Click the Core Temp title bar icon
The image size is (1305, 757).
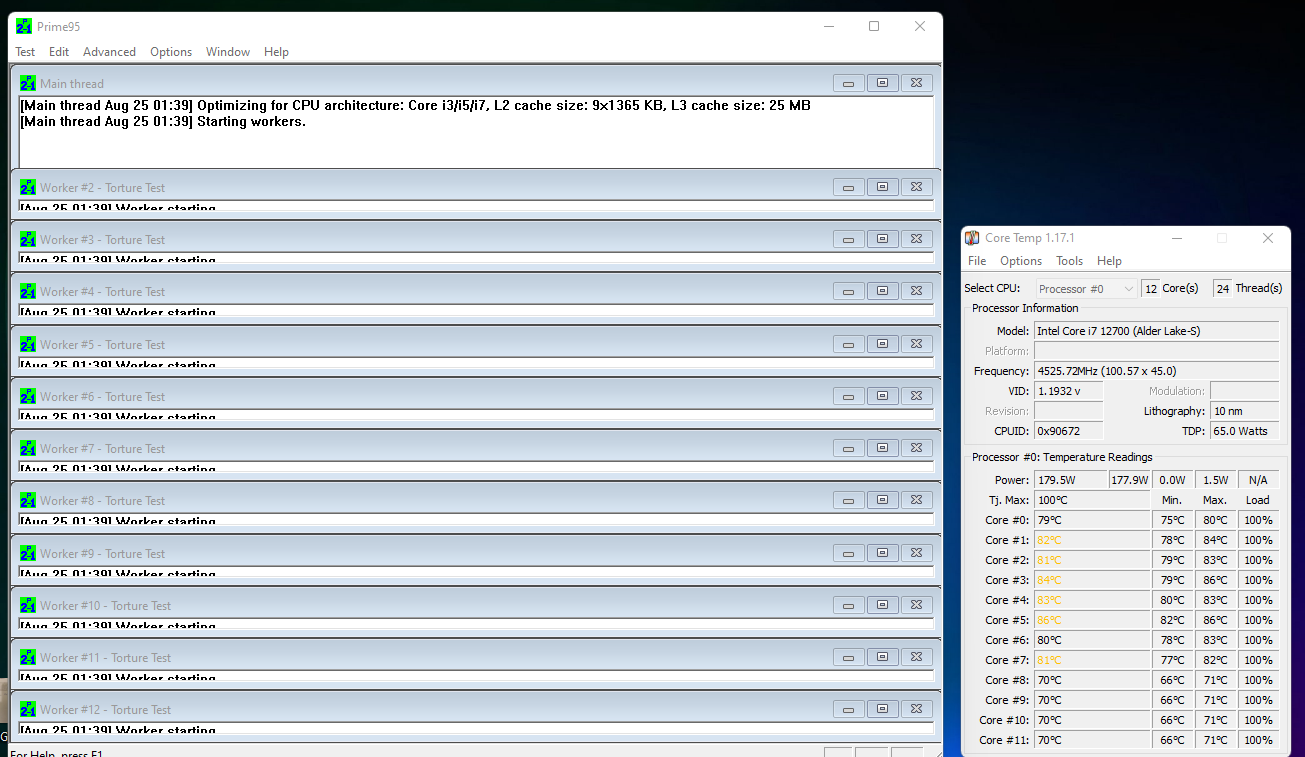click(972, 238)
